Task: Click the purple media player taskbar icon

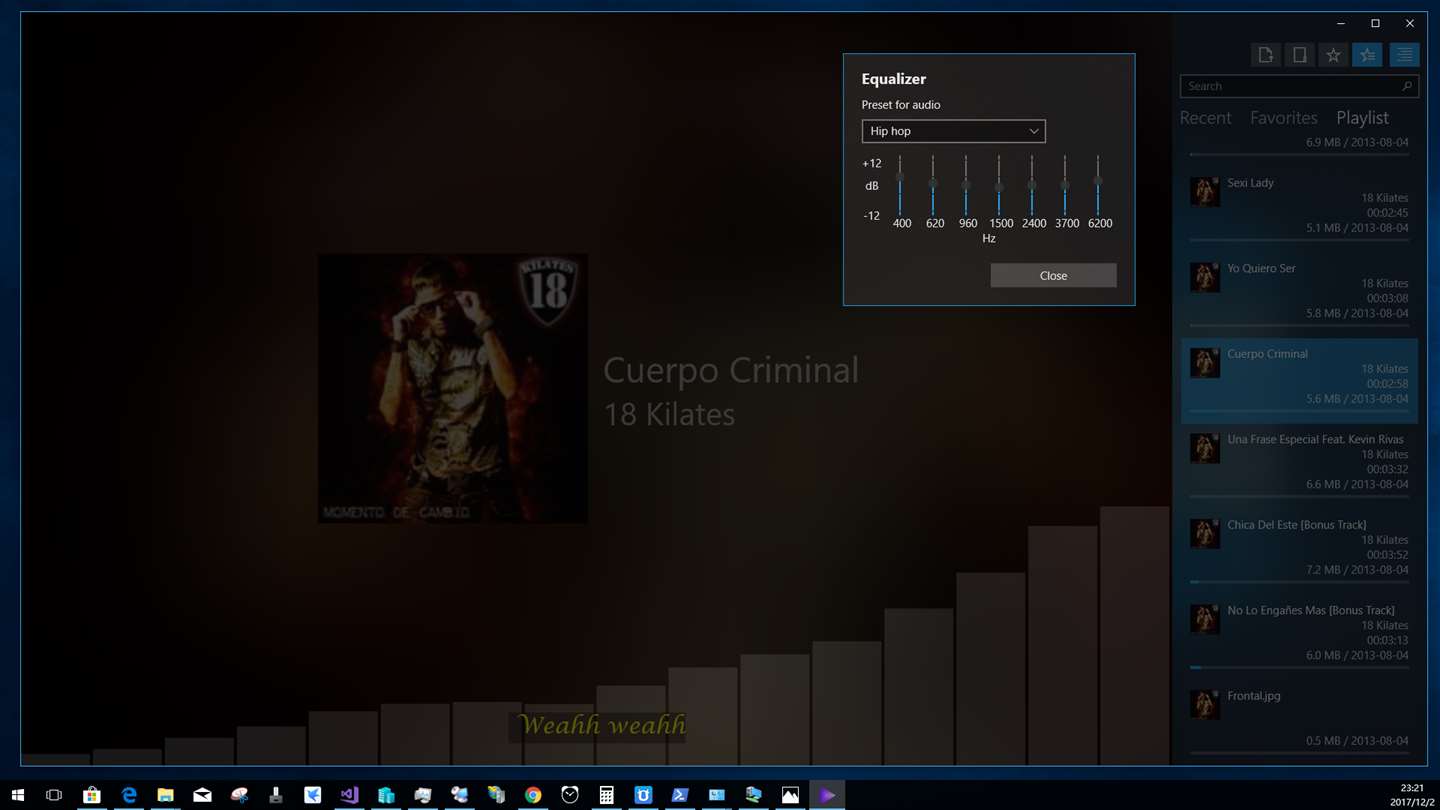Action: pos(827,795)
